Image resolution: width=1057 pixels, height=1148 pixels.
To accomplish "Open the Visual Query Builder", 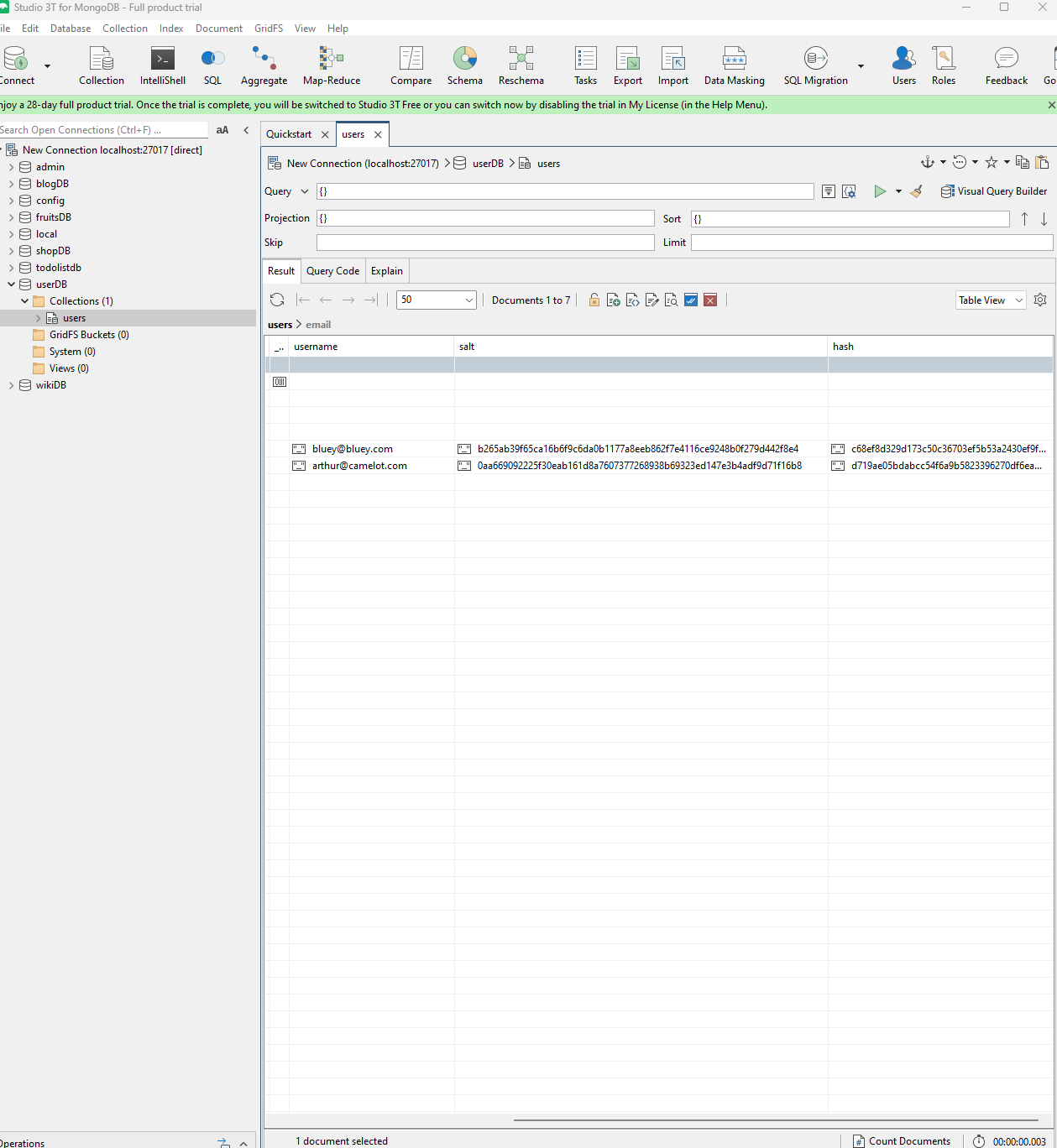I will pyautogui.click(x=994, y=191).
